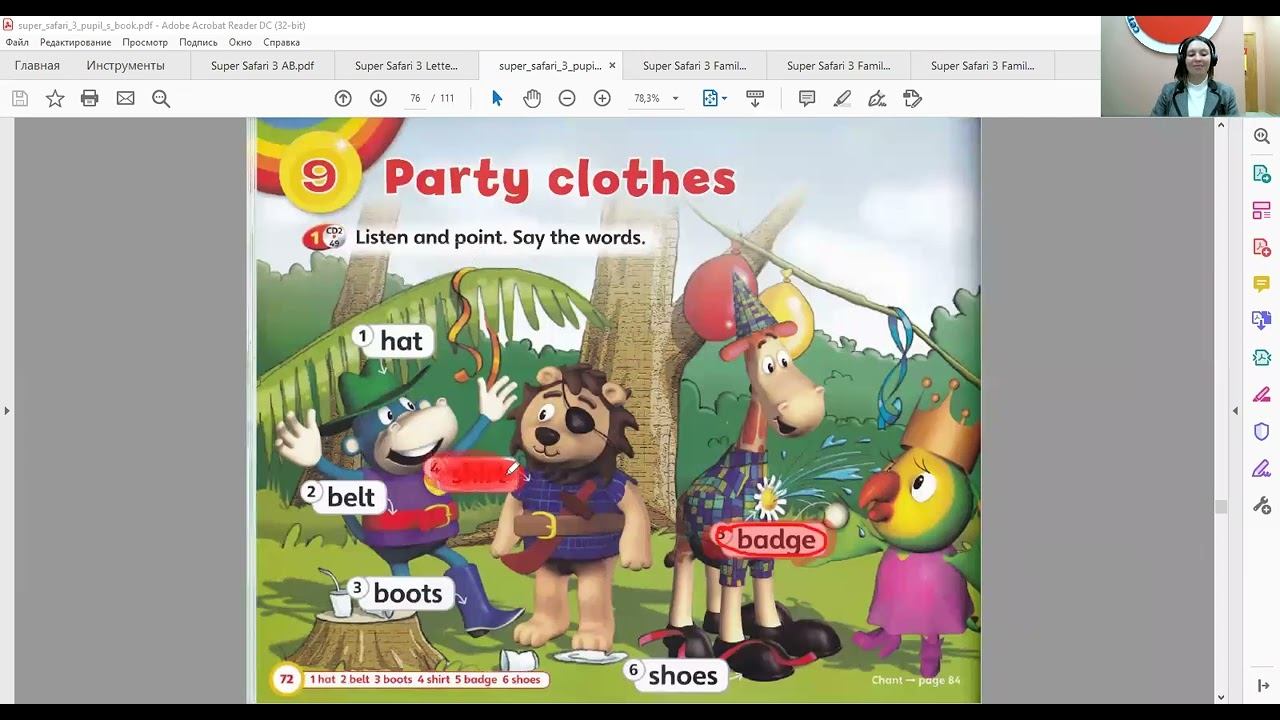Screen dimensions: 1280x720
Task: Click the word 'hat' label
Action: (401, 342)
